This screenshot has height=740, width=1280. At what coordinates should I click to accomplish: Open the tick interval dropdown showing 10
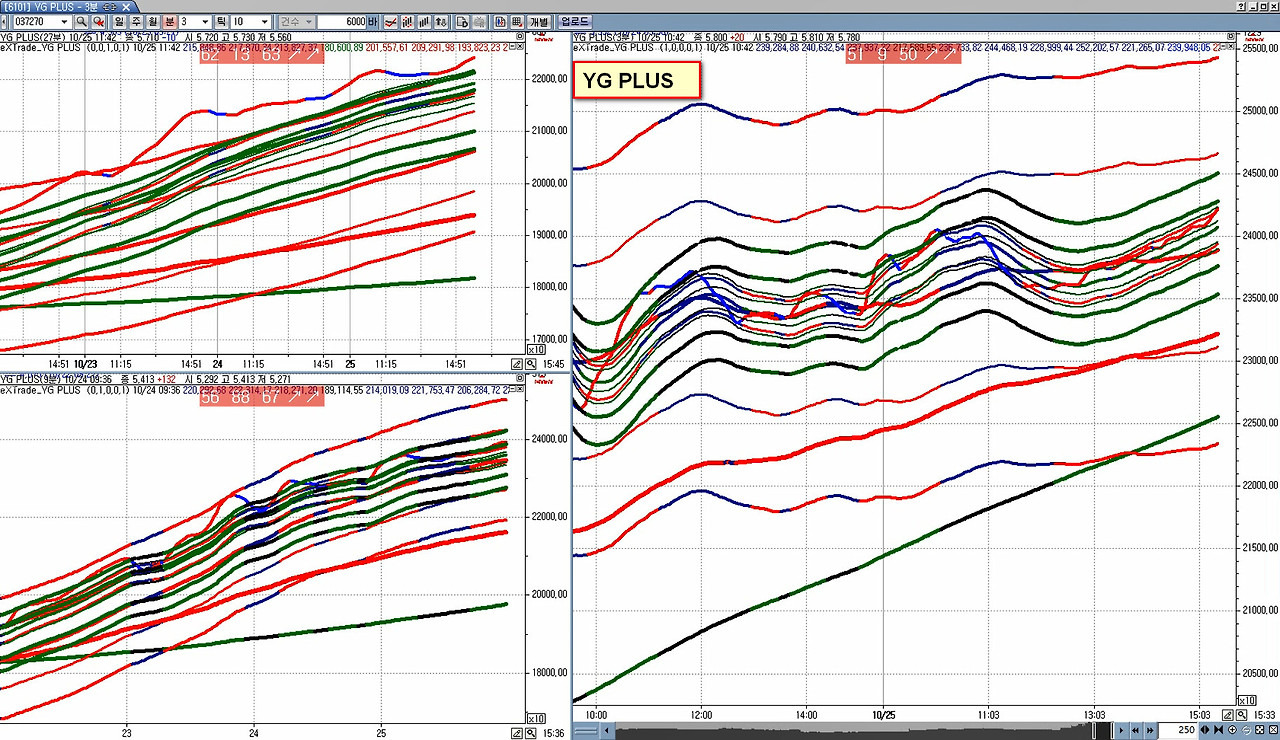click(264, 21)
